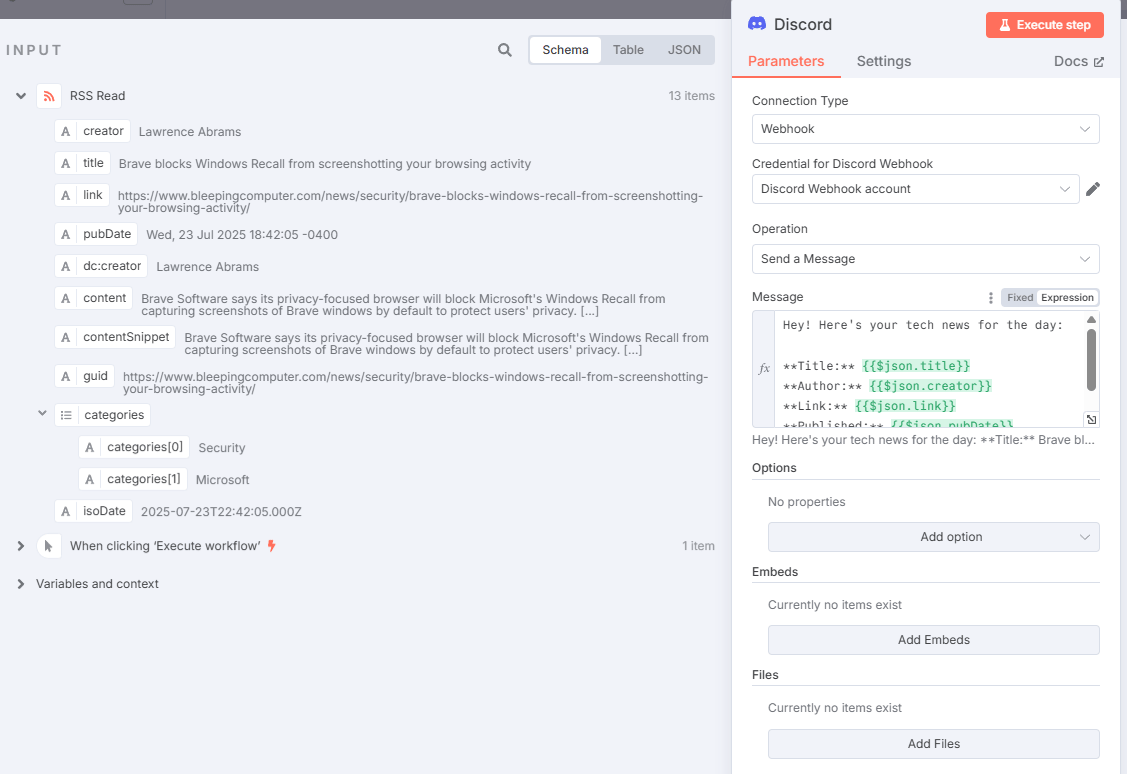Select the content field pill
The width and height of the screenshot is (1127, 774).
point(93,298)
